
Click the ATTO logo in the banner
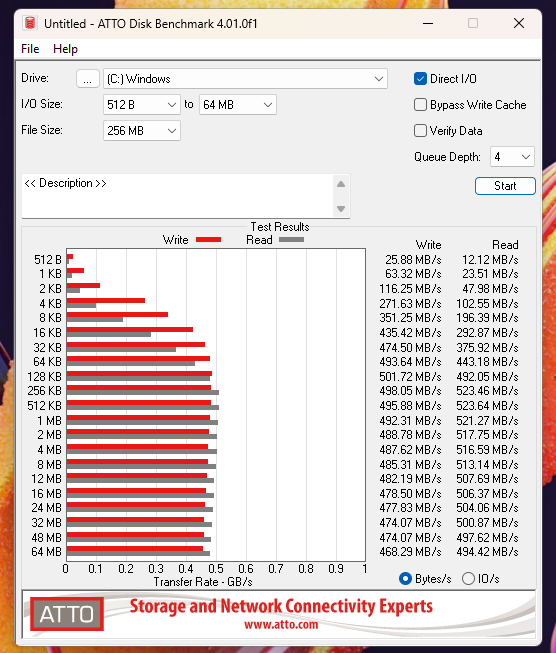(67, 614)
